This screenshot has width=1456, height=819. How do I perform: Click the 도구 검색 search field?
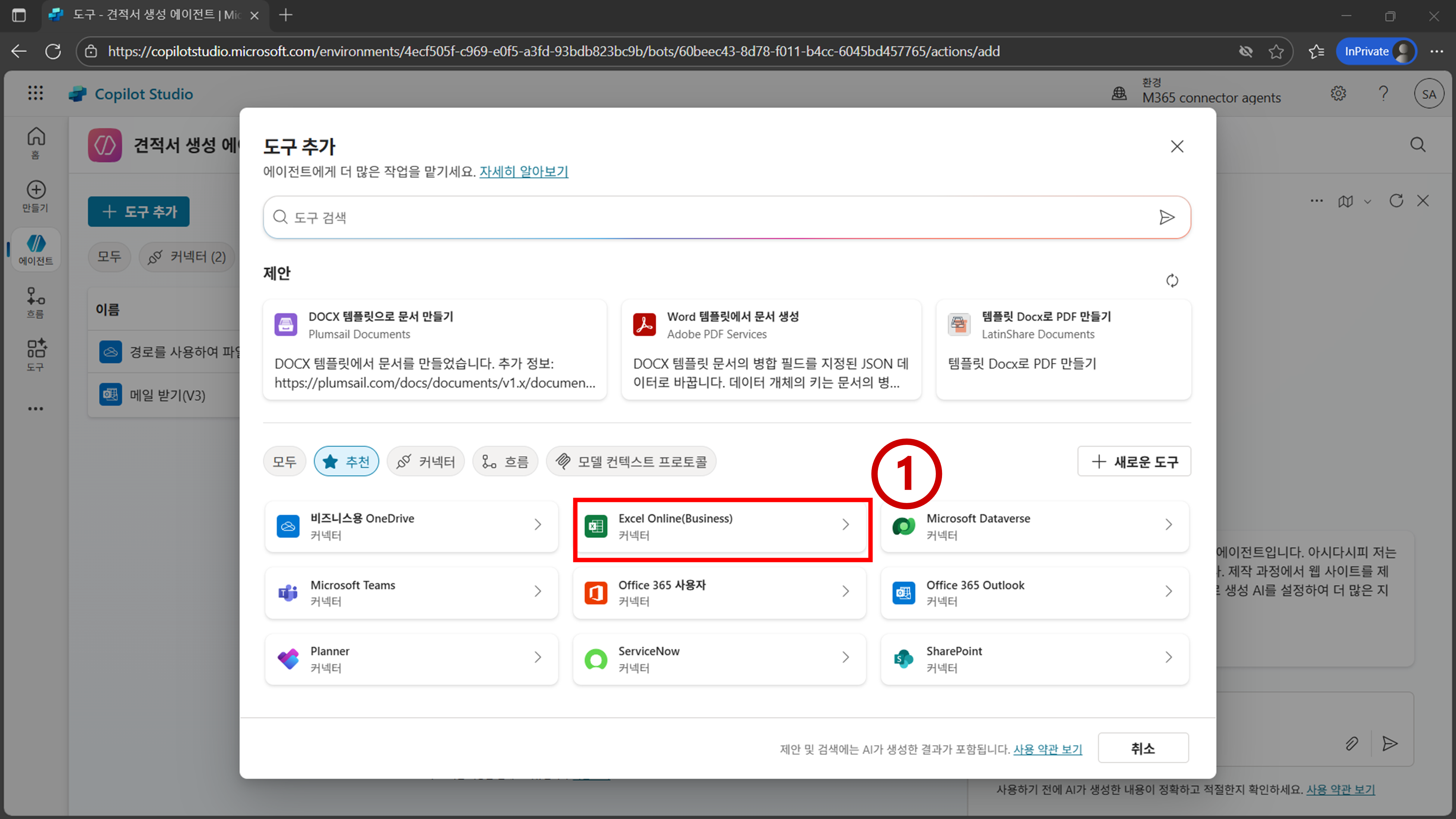pyautogui.click(x=712, y=218)
